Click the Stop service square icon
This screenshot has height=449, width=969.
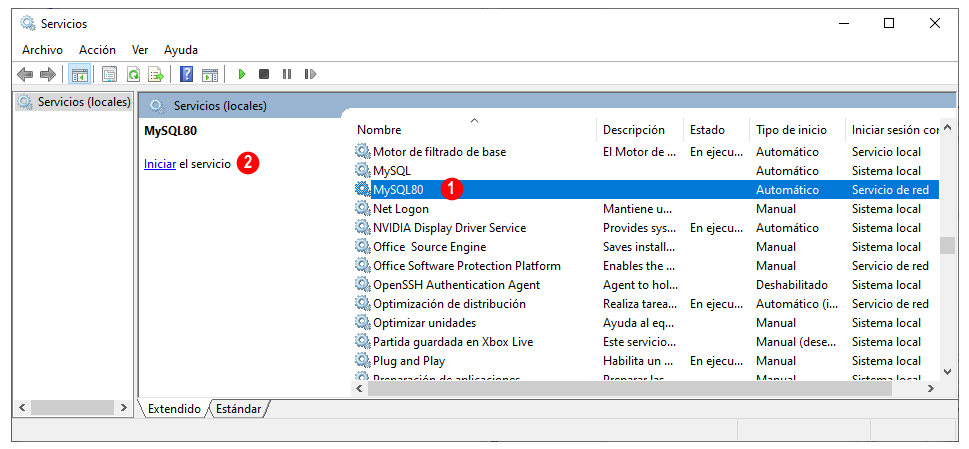point(264,75)
